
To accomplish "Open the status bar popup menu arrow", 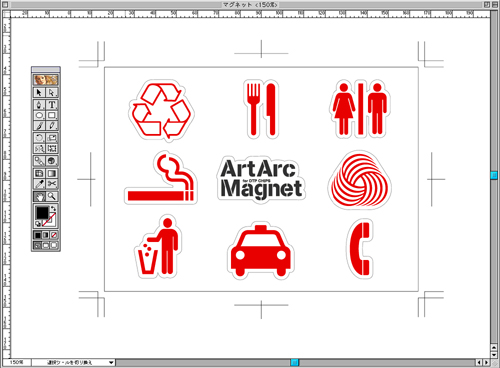I will coord(111,362).
